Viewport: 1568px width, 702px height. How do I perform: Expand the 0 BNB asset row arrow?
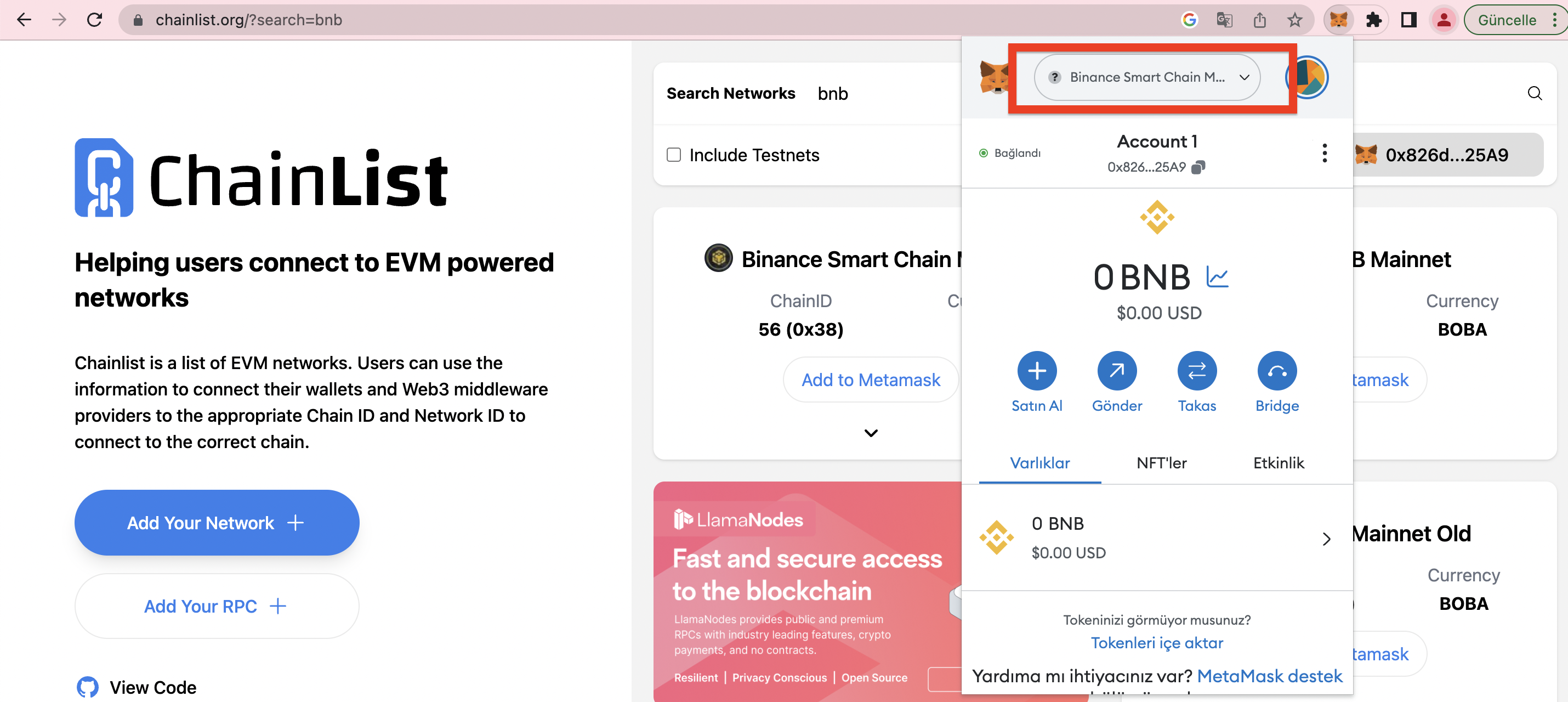(x=1326, y=539)
